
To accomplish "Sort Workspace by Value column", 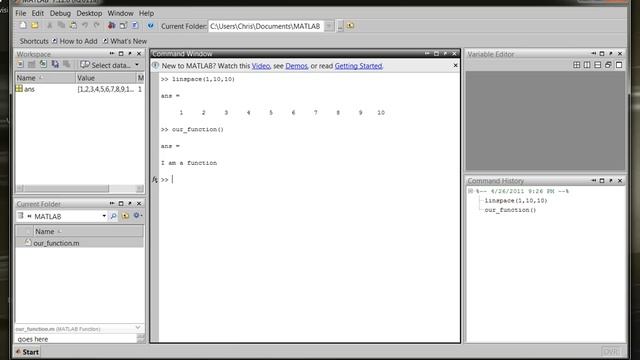I will [x=106, y=78].
